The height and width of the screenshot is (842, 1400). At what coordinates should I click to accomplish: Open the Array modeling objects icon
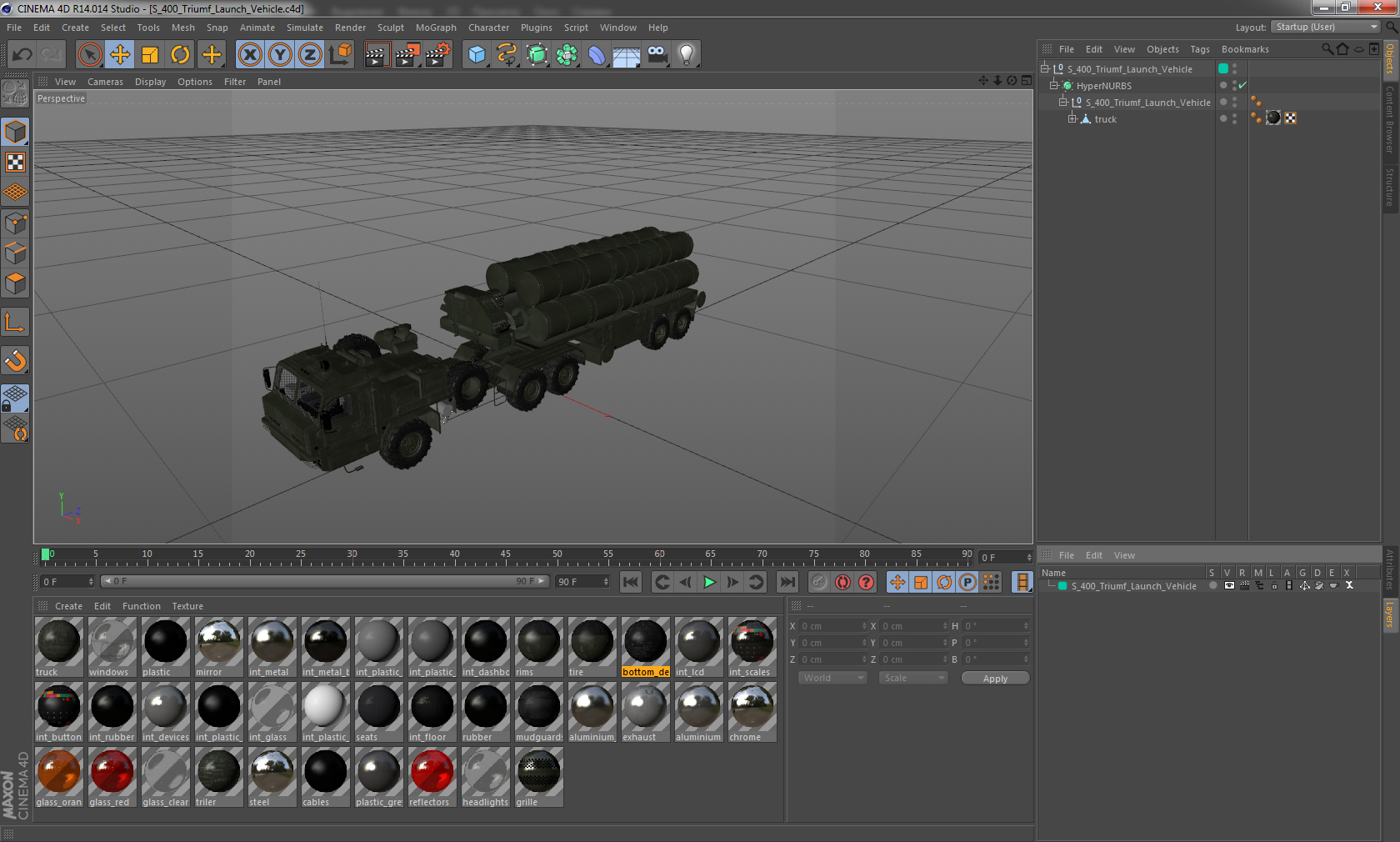(567, 55)
